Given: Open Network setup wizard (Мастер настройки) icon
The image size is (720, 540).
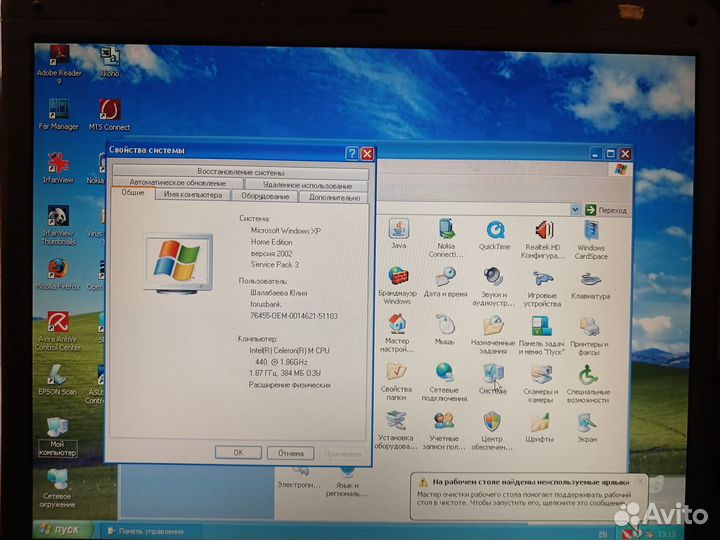Looking at the screenshot, I should point(397,333).
